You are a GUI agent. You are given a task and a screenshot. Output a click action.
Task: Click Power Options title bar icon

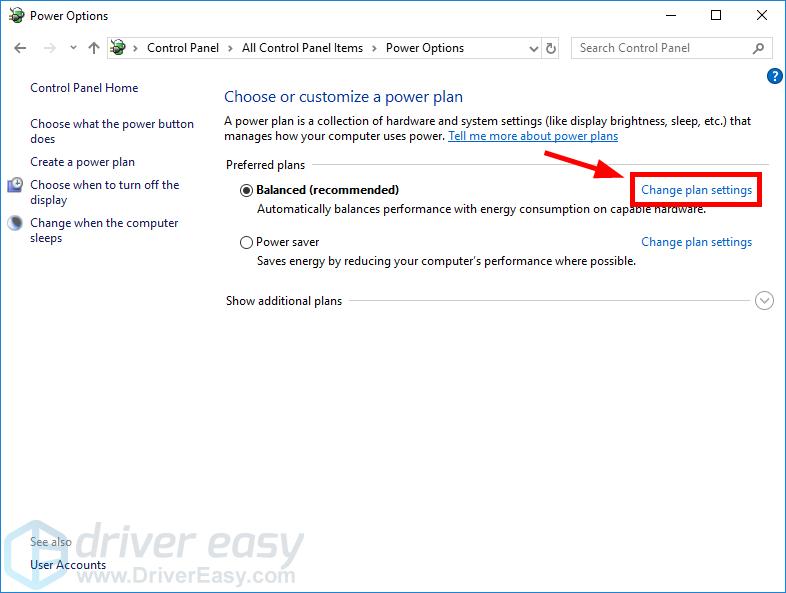click(x=17, y=15)
